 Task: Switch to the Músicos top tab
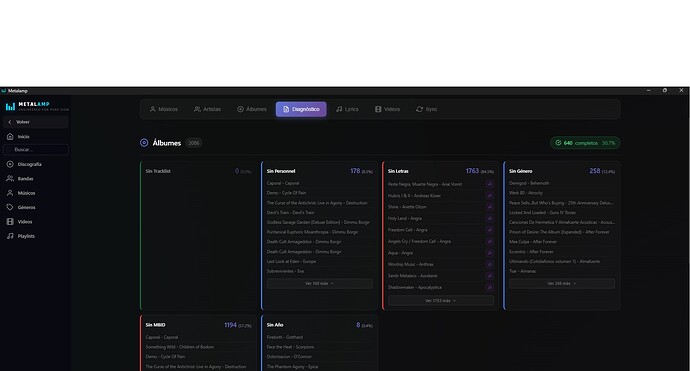click(x=164, y=109)
